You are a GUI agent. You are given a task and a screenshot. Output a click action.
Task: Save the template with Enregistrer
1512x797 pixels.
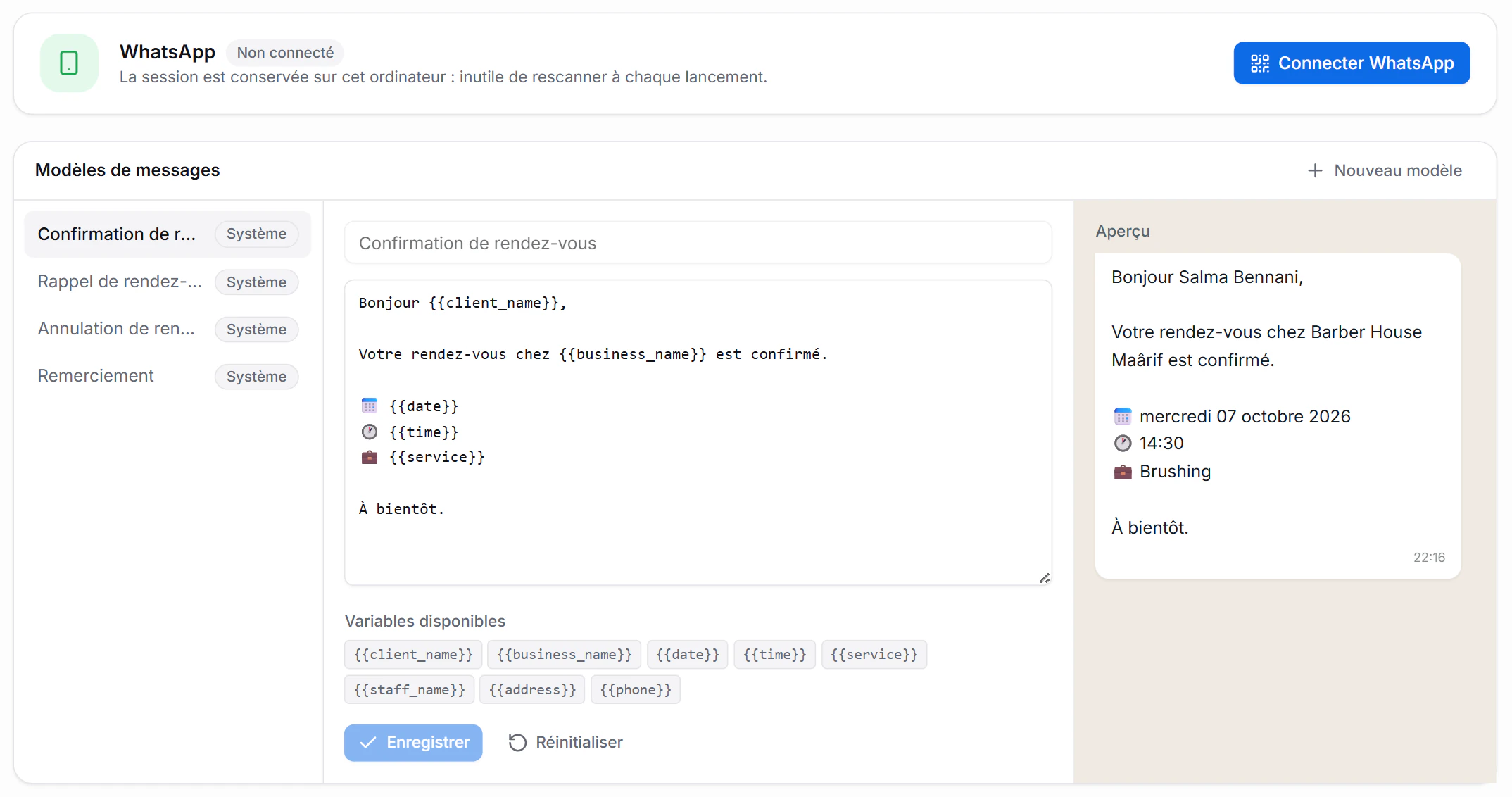(413, 743)
